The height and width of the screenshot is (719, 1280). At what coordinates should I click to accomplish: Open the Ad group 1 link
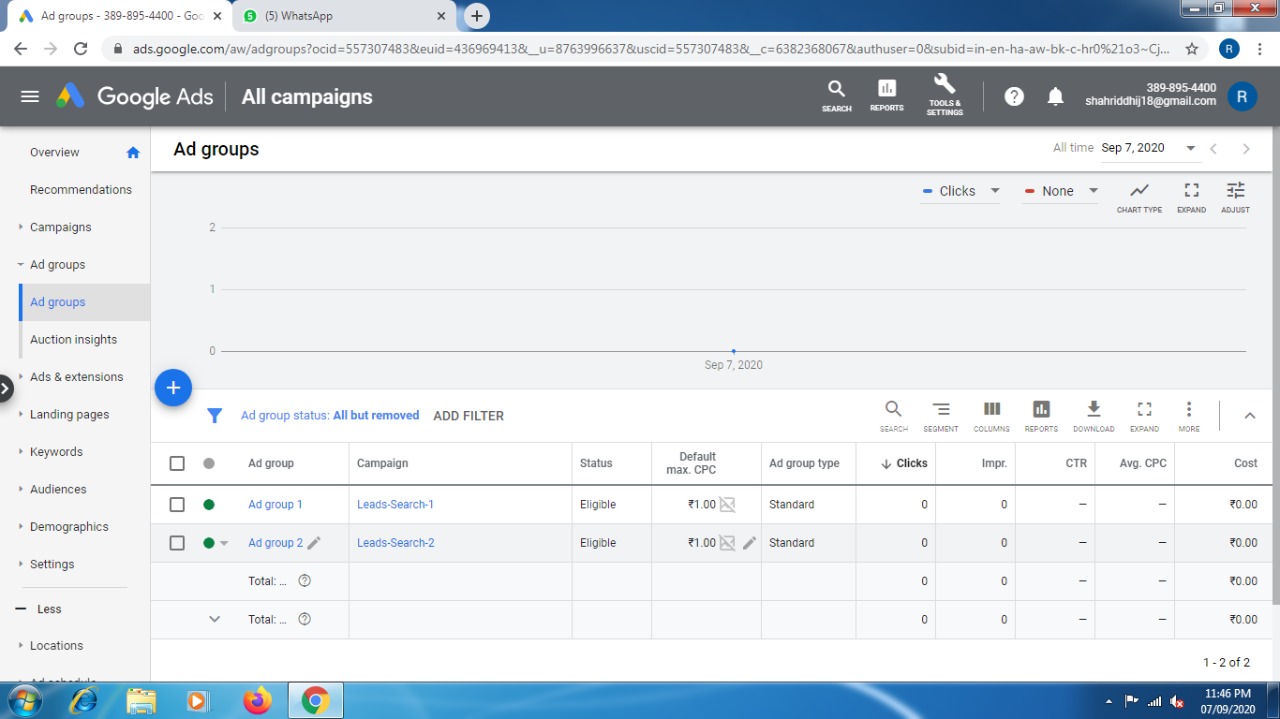(275, 505)
